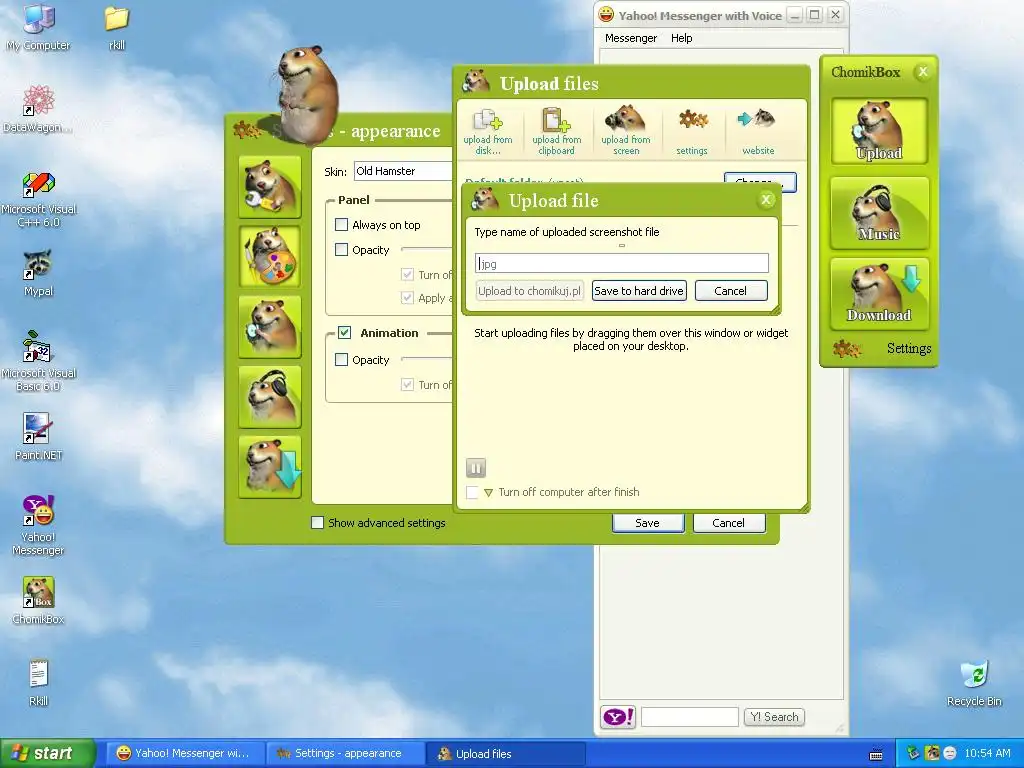Click Cancel in Upload file dialog

pyautogui.click(x=731, y=291)
